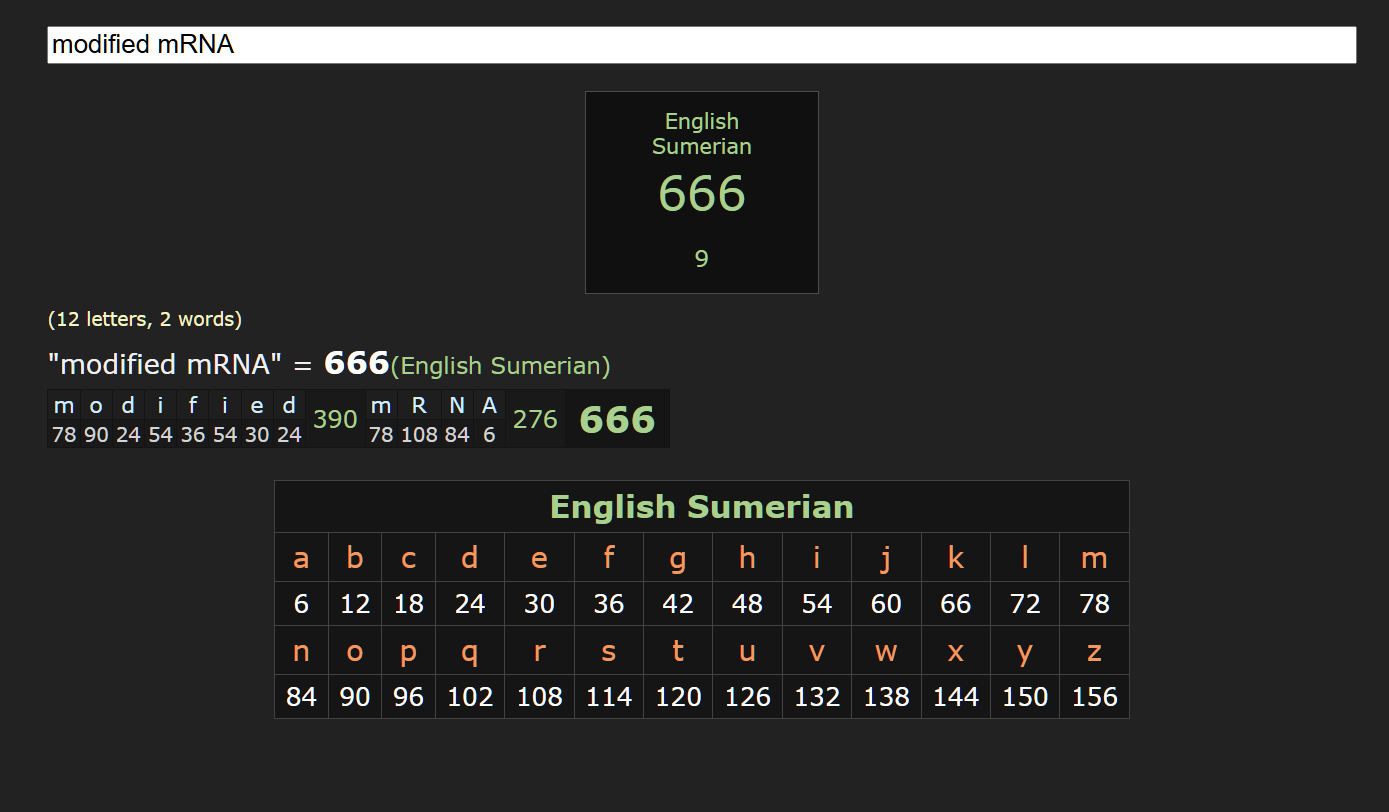
Task: Click letter "h" in the cipher table
Action: point(747,558)
